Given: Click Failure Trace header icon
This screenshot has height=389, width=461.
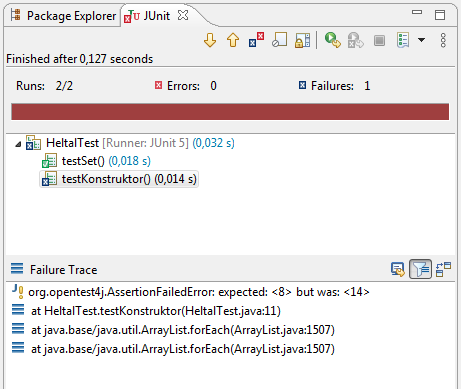Looking at the screenshot, I should 17,268.
